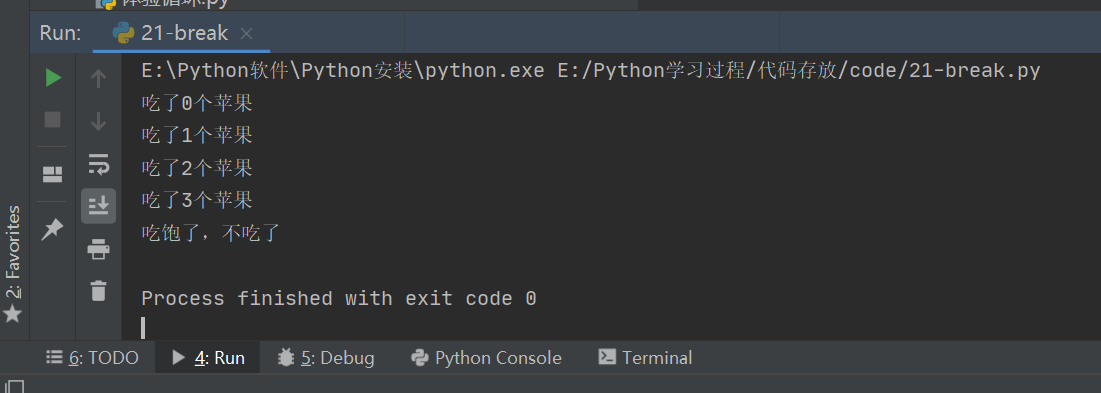Screen dimensions: 1101x393
Task: Open the 5: Debug tool window
Action: tap(325, 358)
